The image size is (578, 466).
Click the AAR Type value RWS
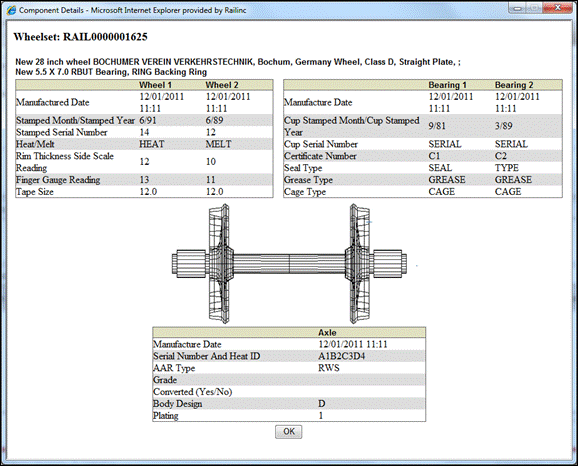point(329,368)
